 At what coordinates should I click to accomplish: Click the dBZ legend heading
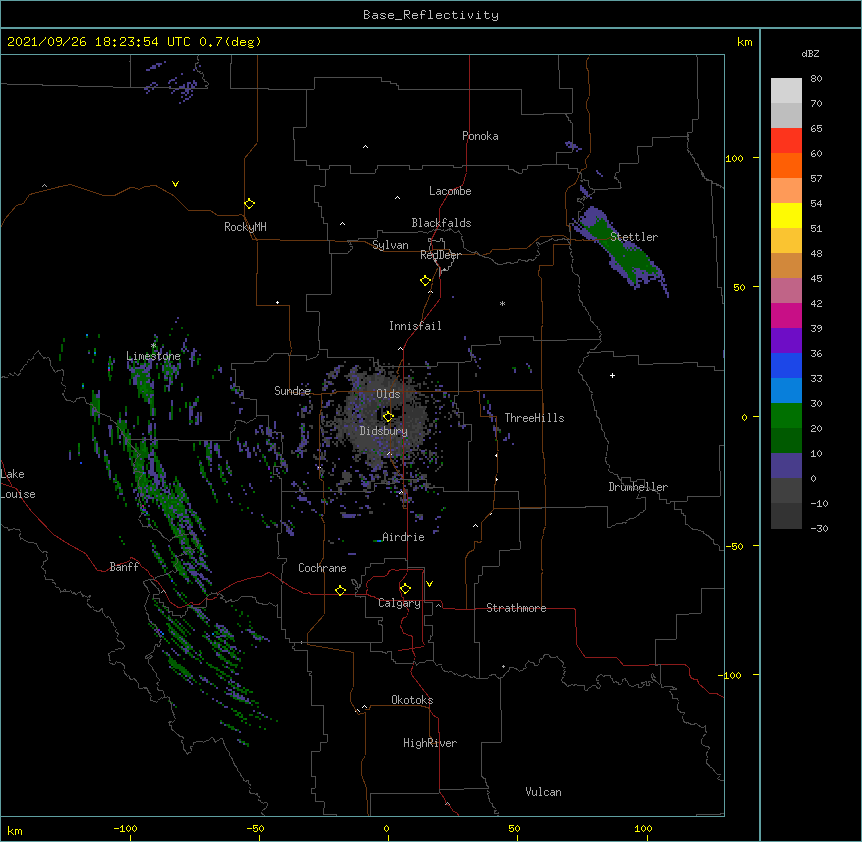810,53
